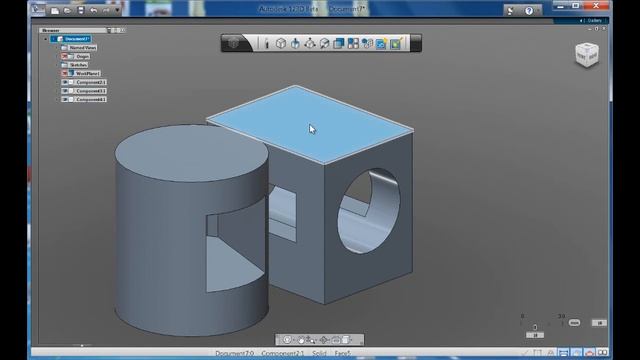640x360 pixels.
Task: Click the small box right of mm button
Action: [599, 323]
